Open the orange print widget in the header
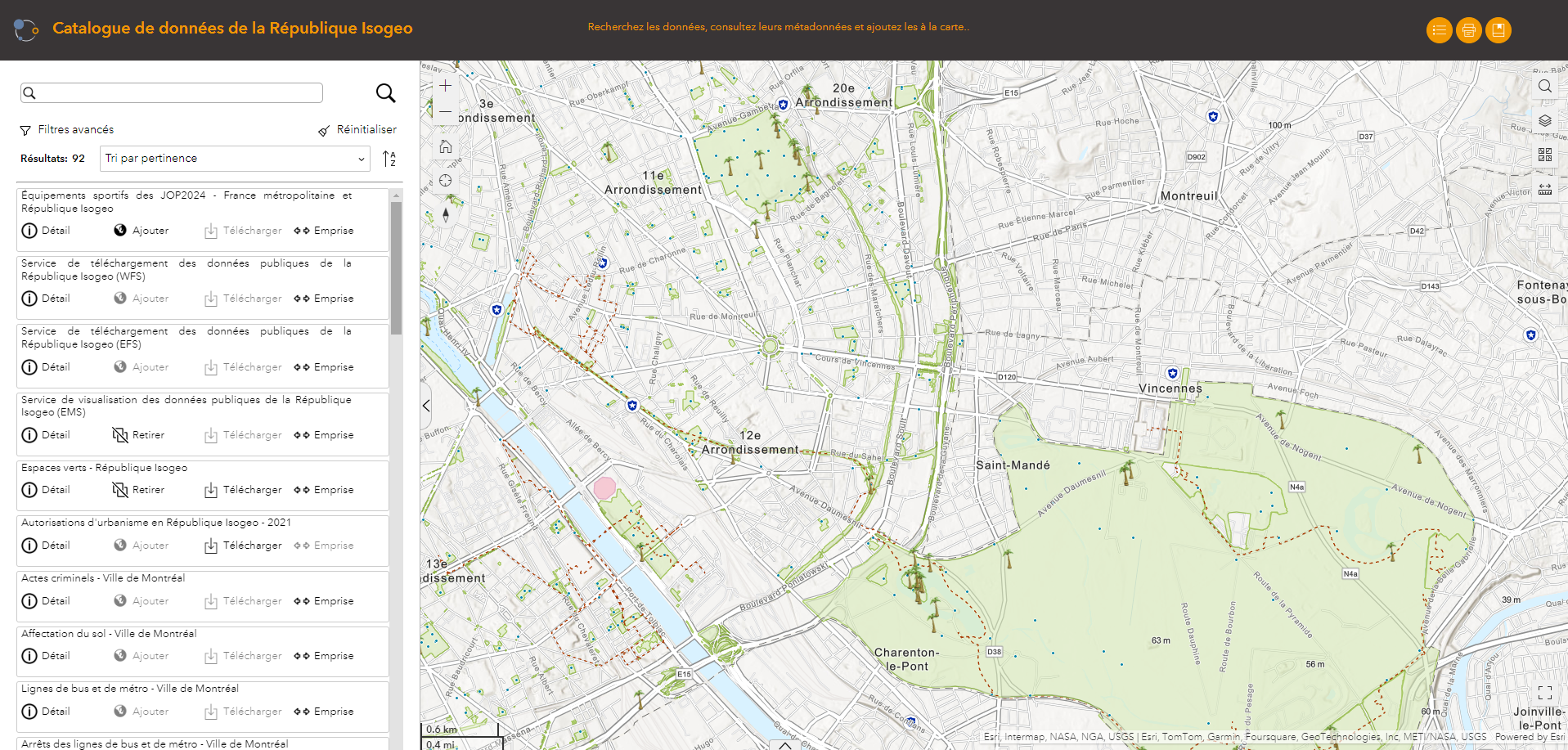This screenshot has height=750, width=1568. coord(1468,30)
